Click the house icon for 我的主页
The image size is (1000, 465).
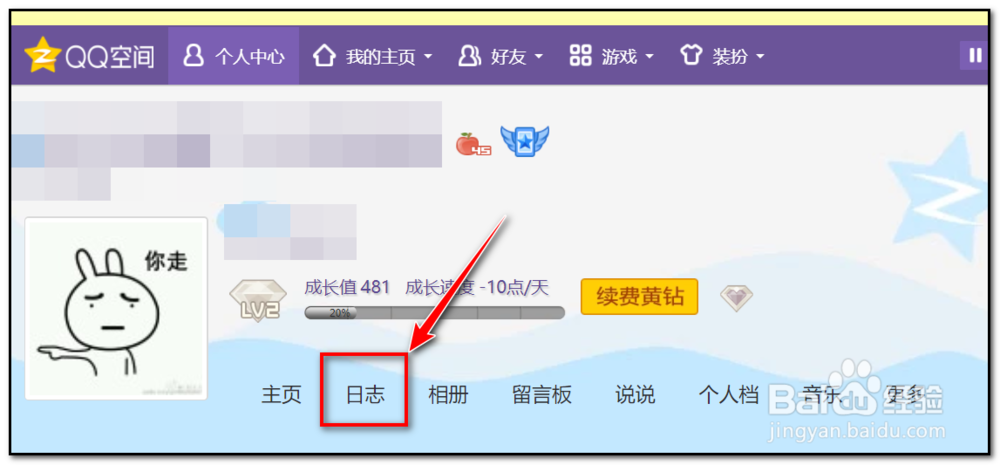pyautogui.click(x=324, y=56)
